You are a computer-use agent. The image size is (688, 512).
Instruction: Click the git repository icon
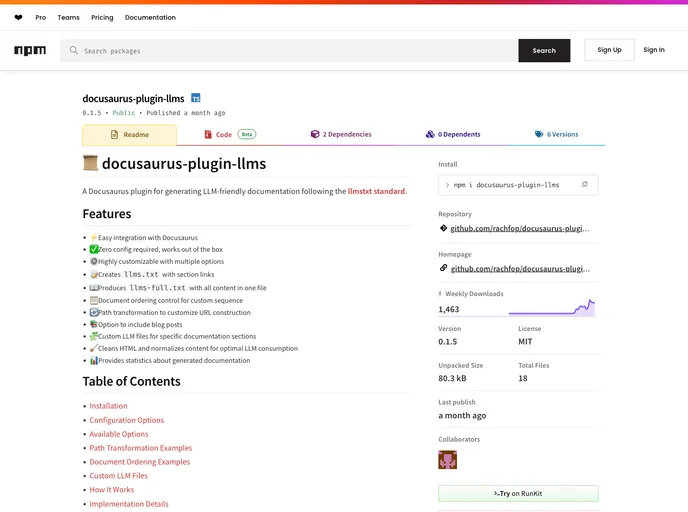[x=443, y=228]
